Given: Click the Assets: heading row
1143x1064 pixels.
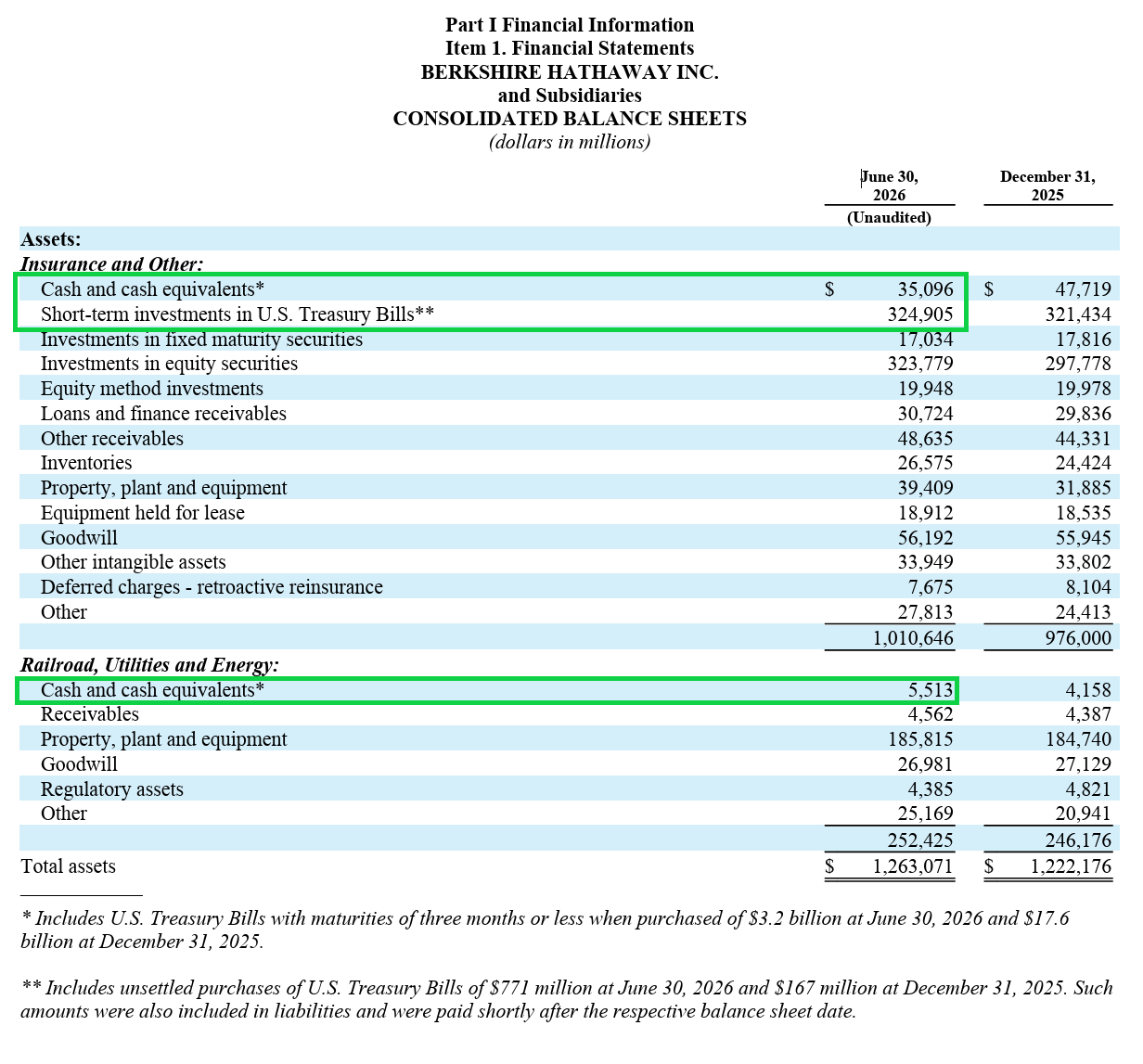Looking at the screenshot, I should [570, 239].
